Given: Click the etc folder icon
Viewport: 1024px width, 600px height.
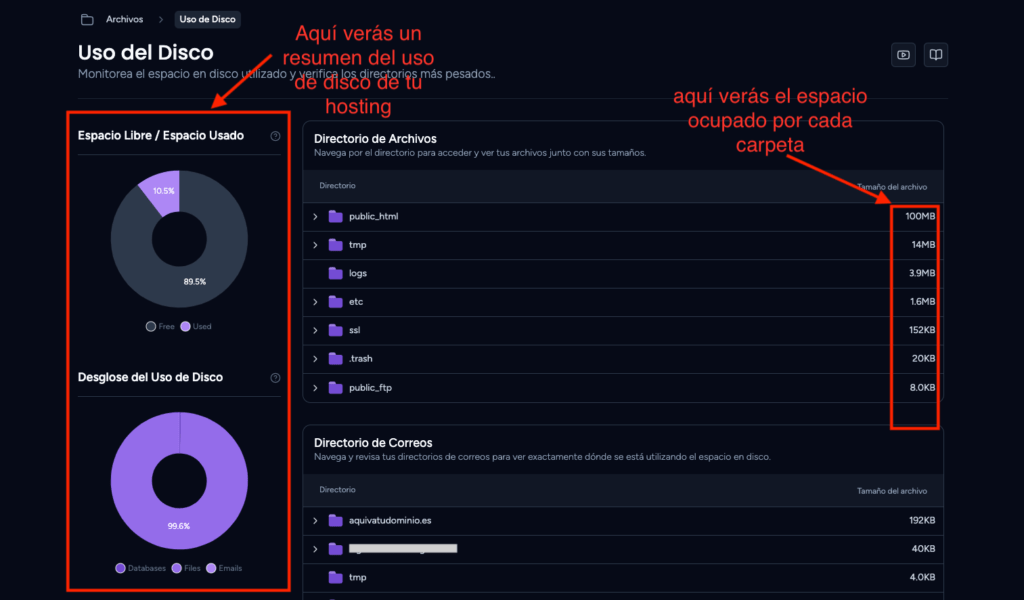Looking at the screenshot, I should click(336, 302).
